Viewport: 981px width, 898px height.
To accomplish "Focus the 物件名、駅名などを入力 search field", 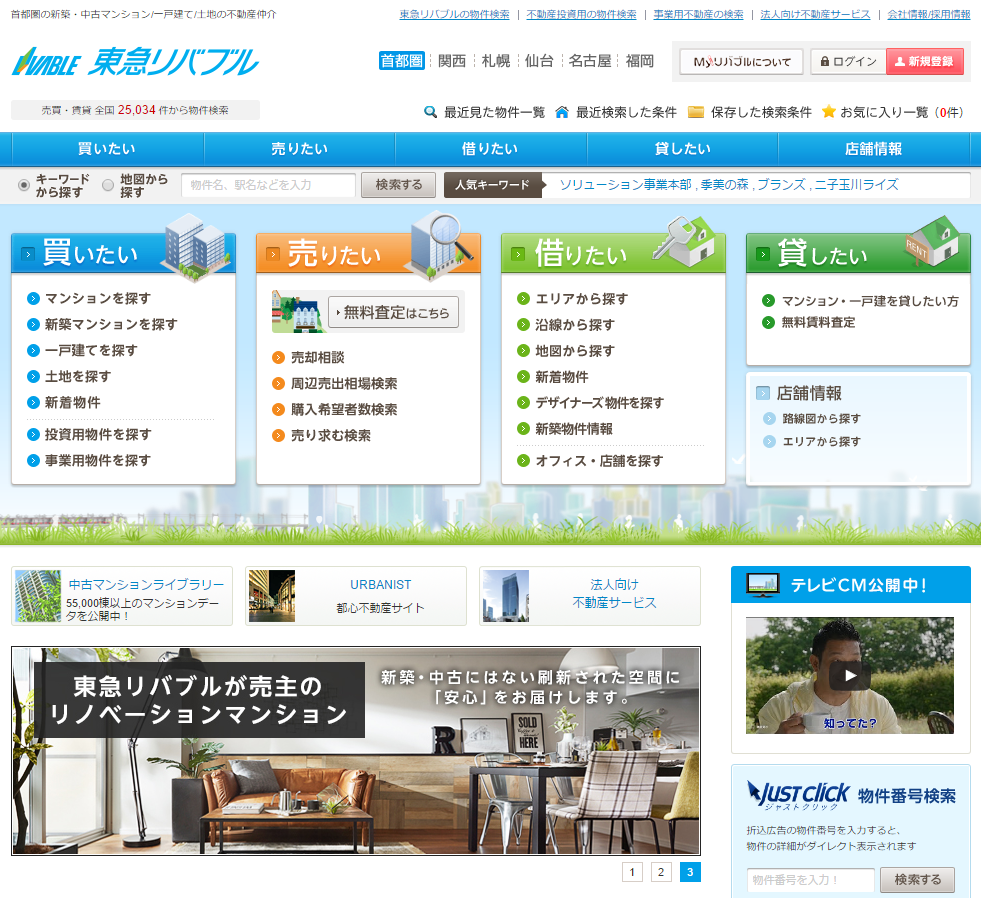I will point(268,185).
